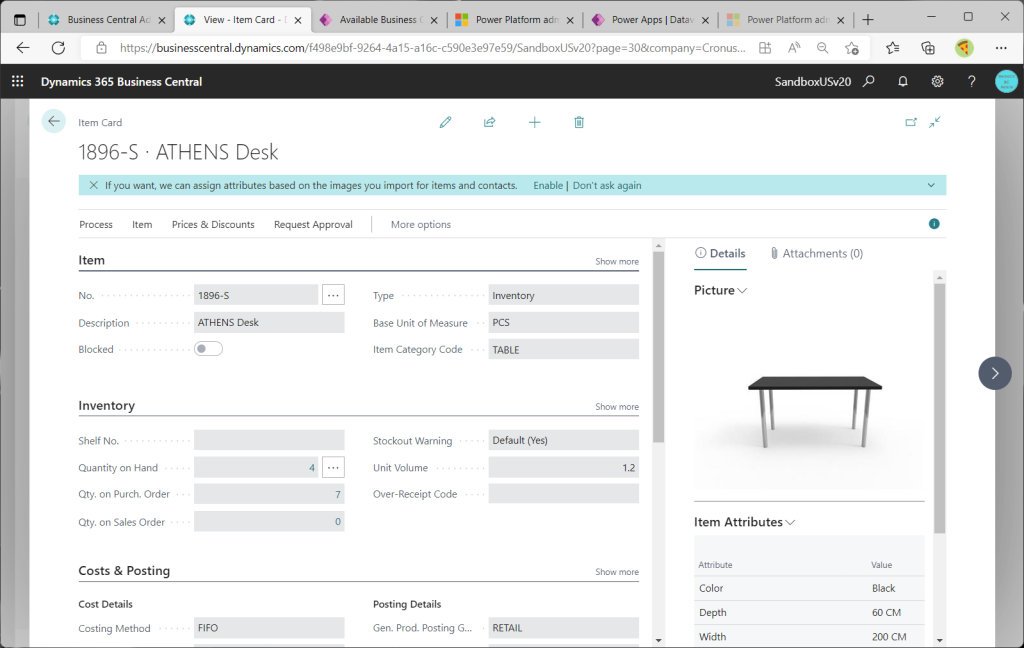Viewport: 1024px width, 648px height.
Task: Open the No. field lookup ellipsis
Action: (333, 295)
